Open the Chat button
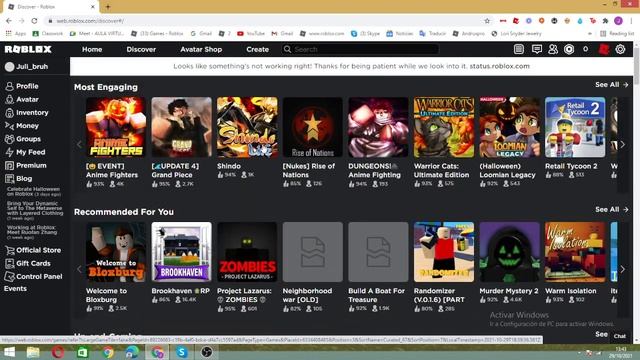The image size is (640, 360). 619,336
